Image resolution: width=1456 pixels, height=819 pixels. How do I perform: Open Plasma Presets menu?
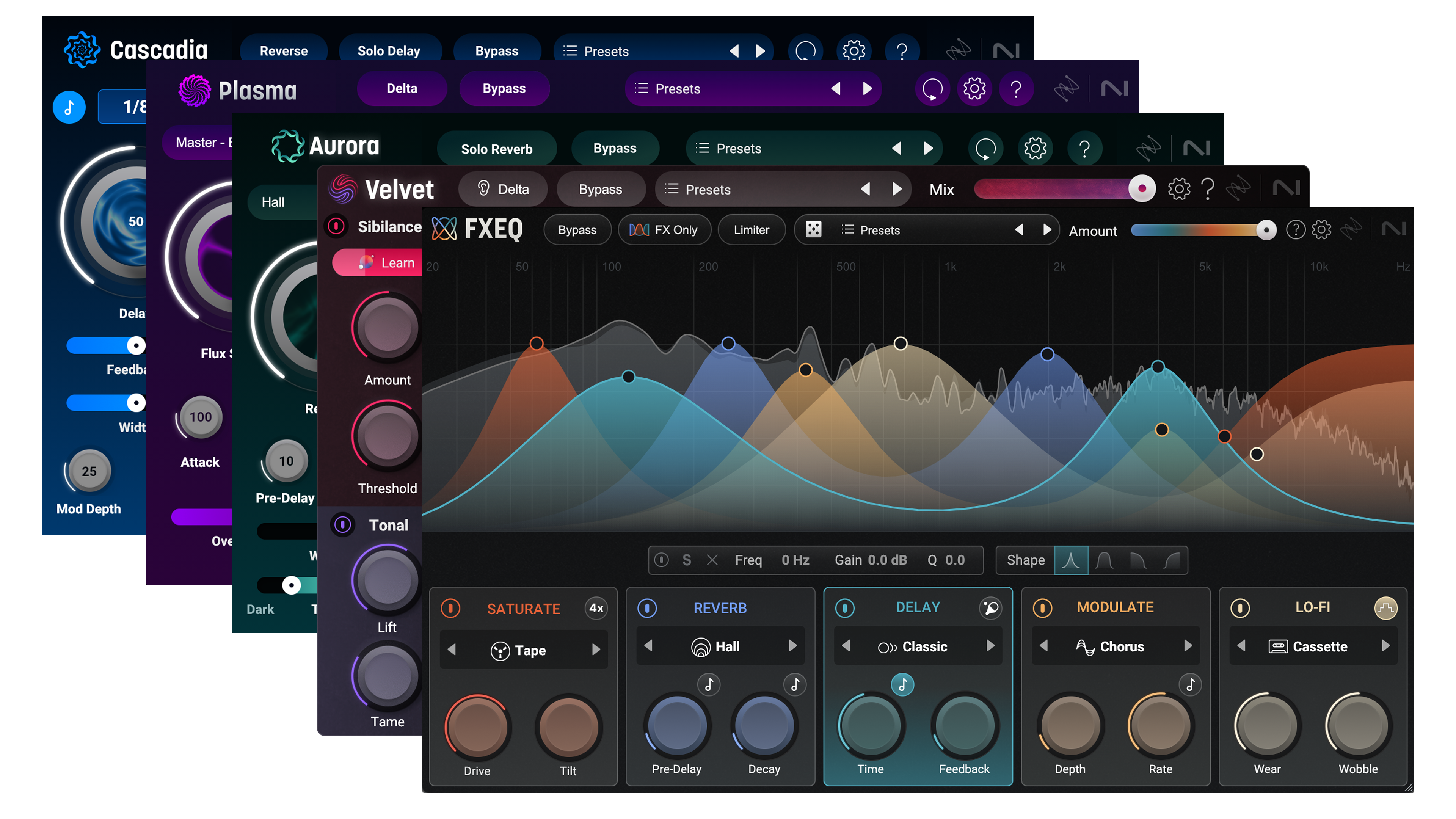(x=667, y=89)
